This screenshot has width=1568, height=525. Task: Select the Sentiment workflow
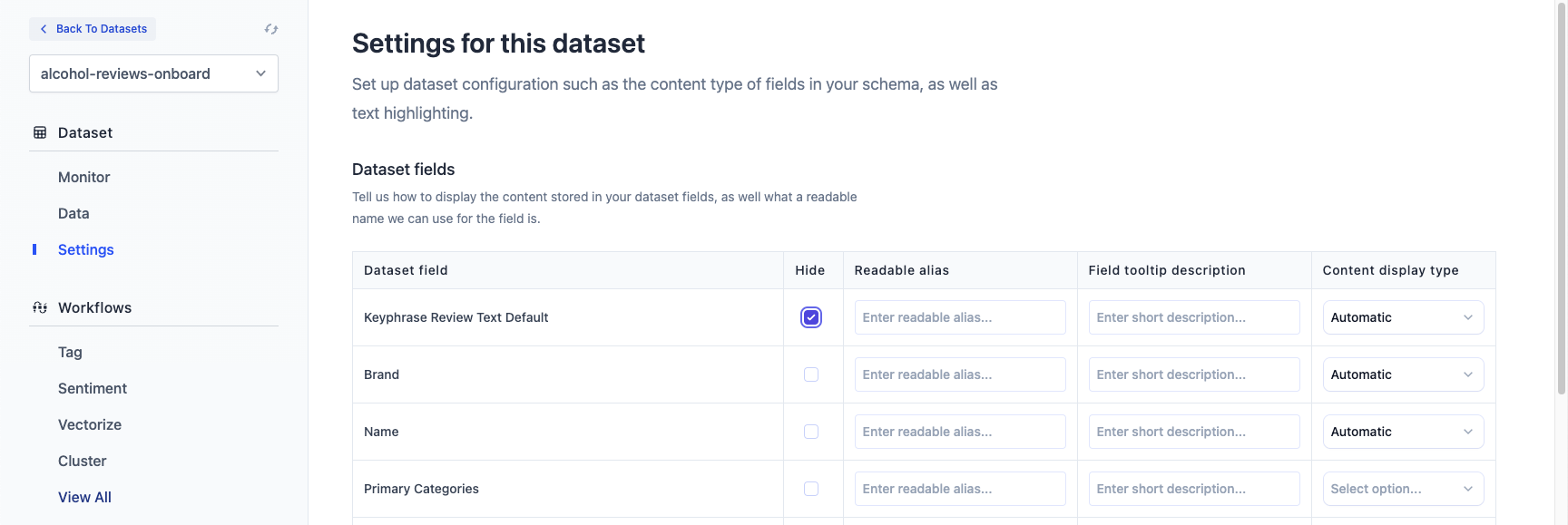click(x=93, y=388)
